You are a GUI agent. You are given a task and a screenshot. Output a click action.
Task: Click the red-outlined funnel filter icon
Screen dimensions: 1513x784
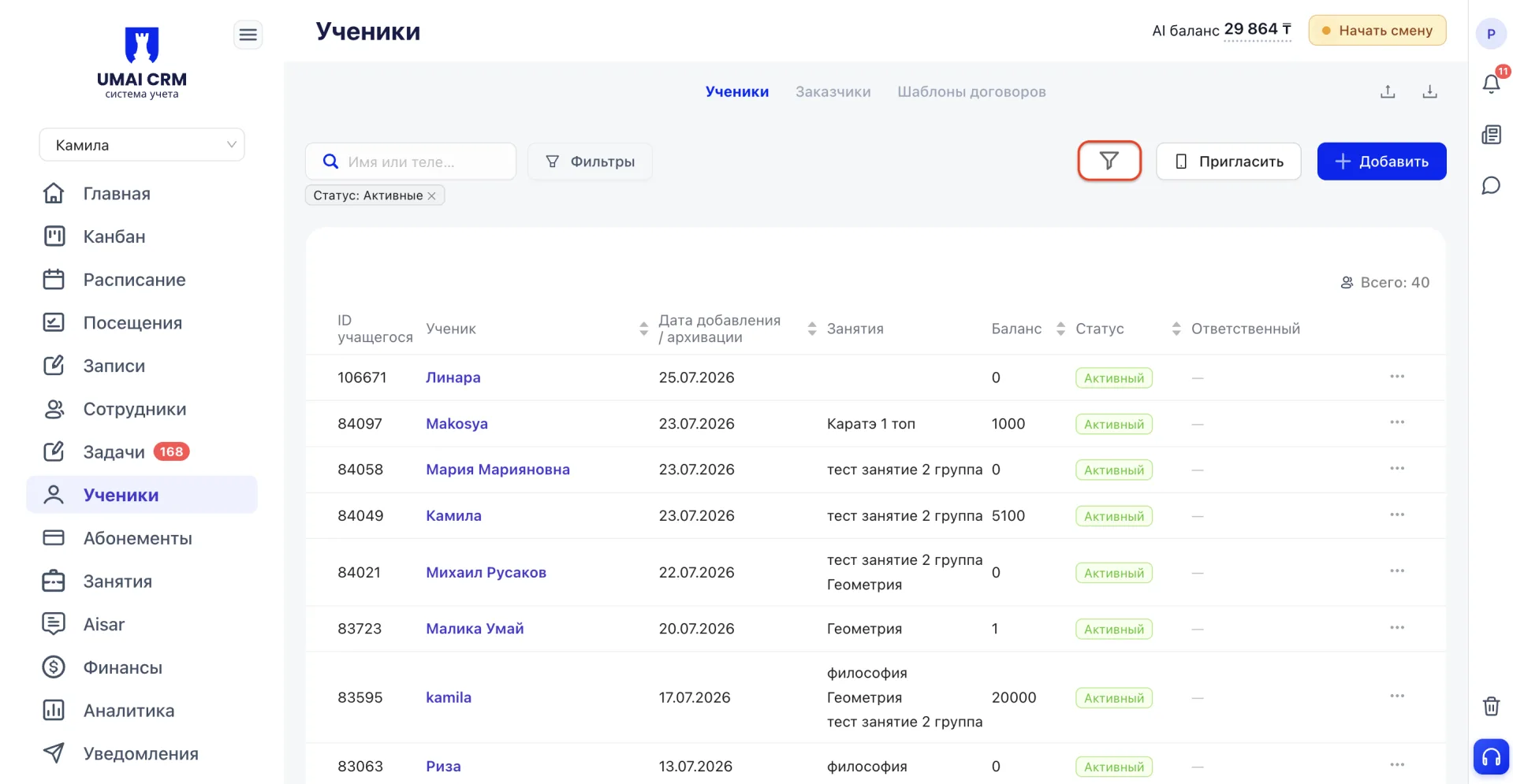pyautogui.click(x=1109, y=161)
